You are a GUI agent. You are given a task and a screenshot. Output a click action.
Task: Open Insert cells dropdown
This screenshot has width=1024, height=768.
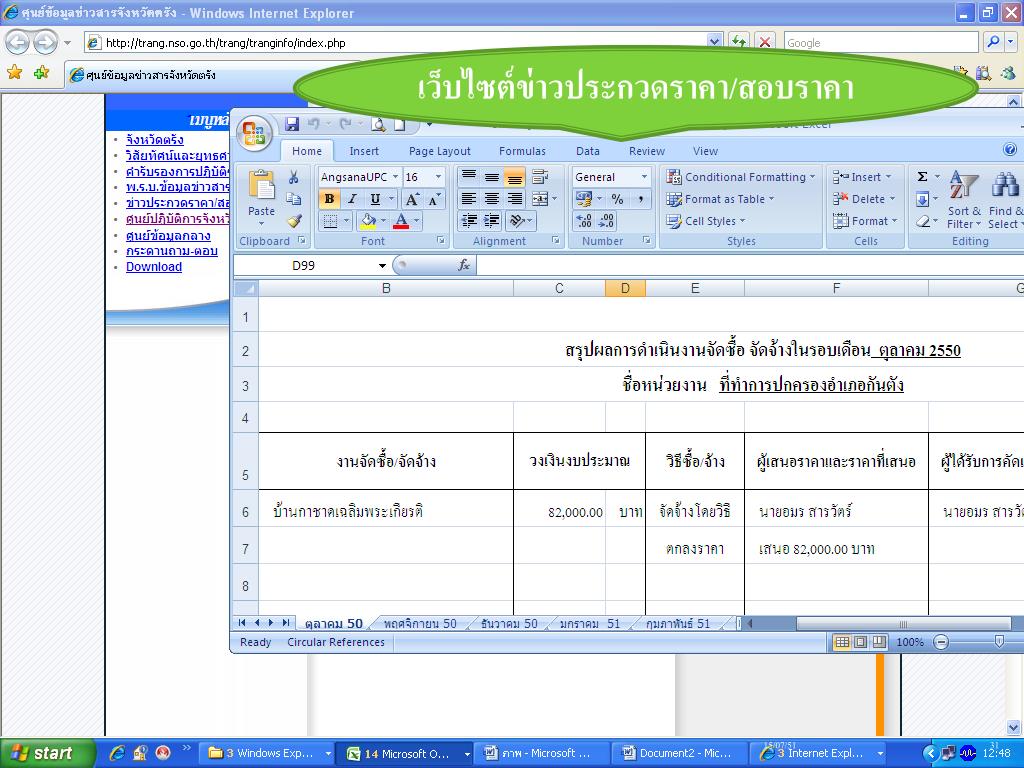[888, 177]
